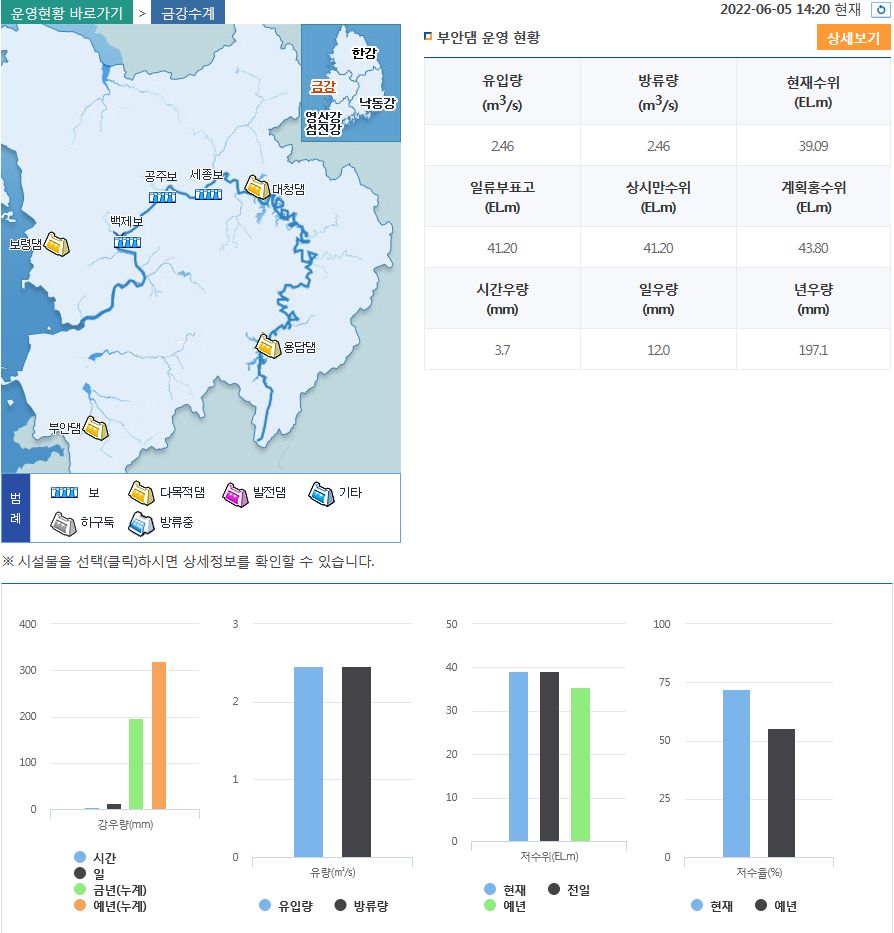Toggle 방류량 series in flow chart legend
The height and width of the screenshot is (933, 894).
click(361, 906)
